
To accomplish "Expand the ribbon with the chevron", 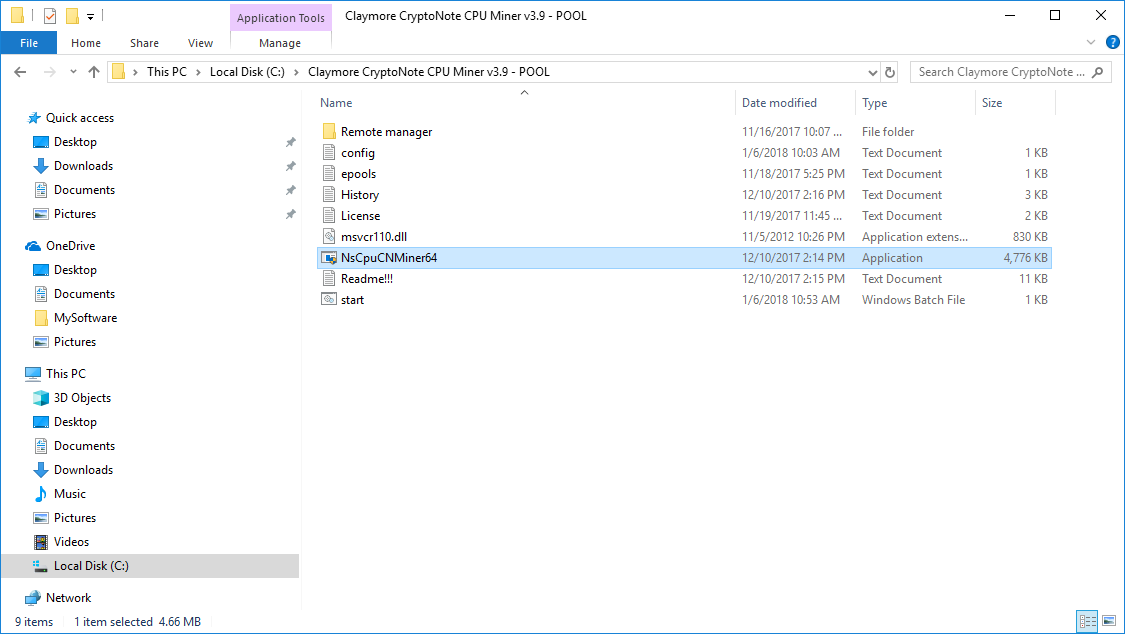I will click(1091, 42).
